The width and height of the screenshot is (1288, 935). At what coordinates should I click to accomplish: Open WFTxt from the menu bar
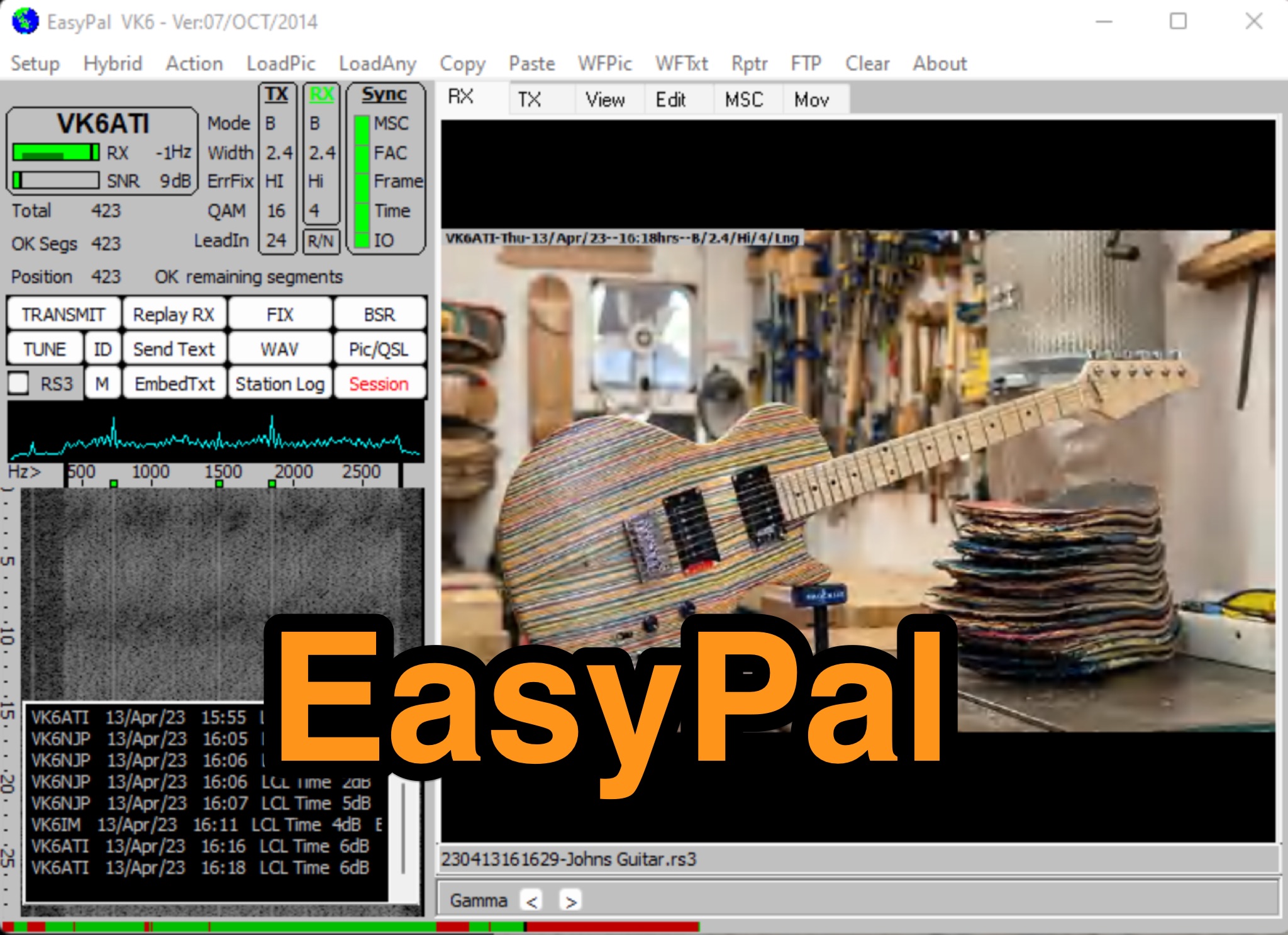point(682,64)
